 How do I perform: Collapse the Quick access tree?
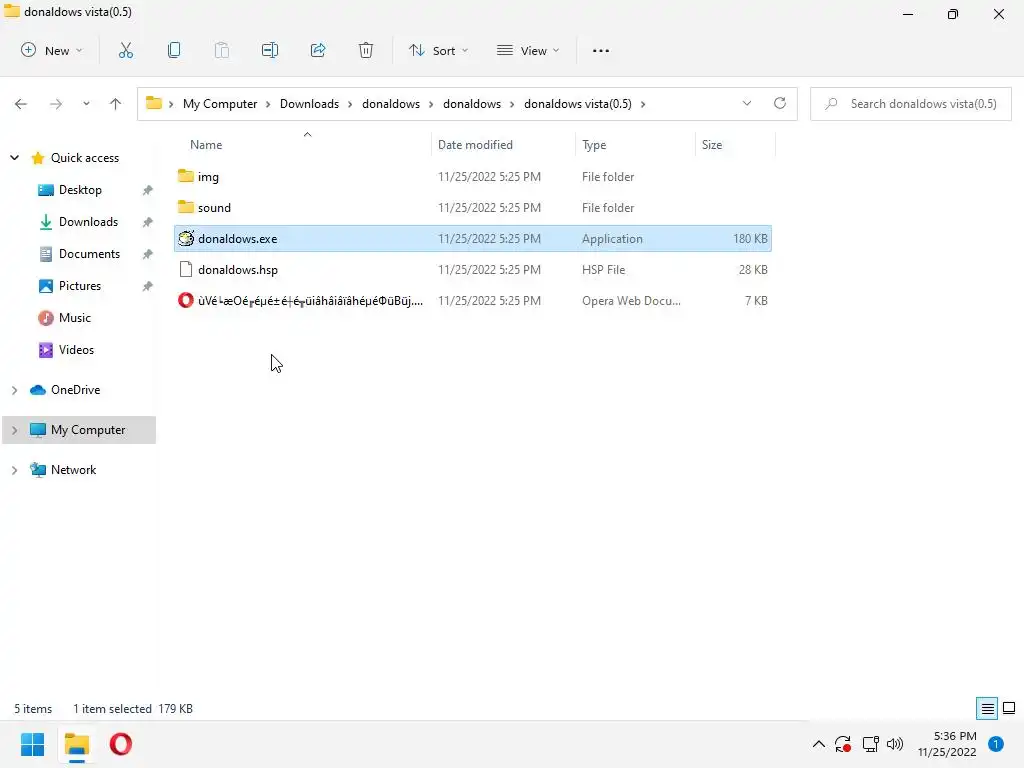coord(14,157)
